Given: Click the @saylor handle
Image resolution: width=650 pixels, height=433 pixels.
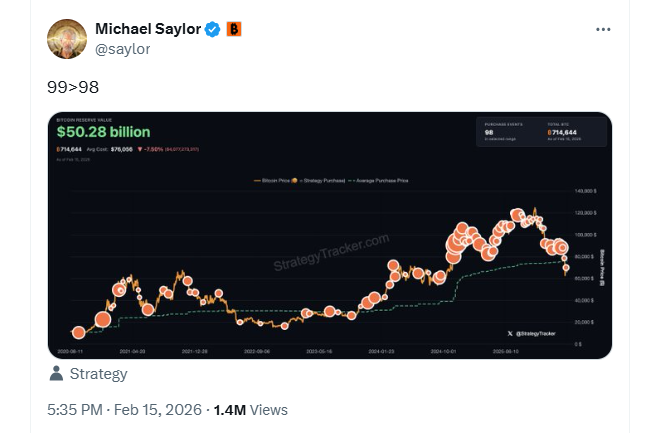Looking at the screenshot, I should click(122, 48).
